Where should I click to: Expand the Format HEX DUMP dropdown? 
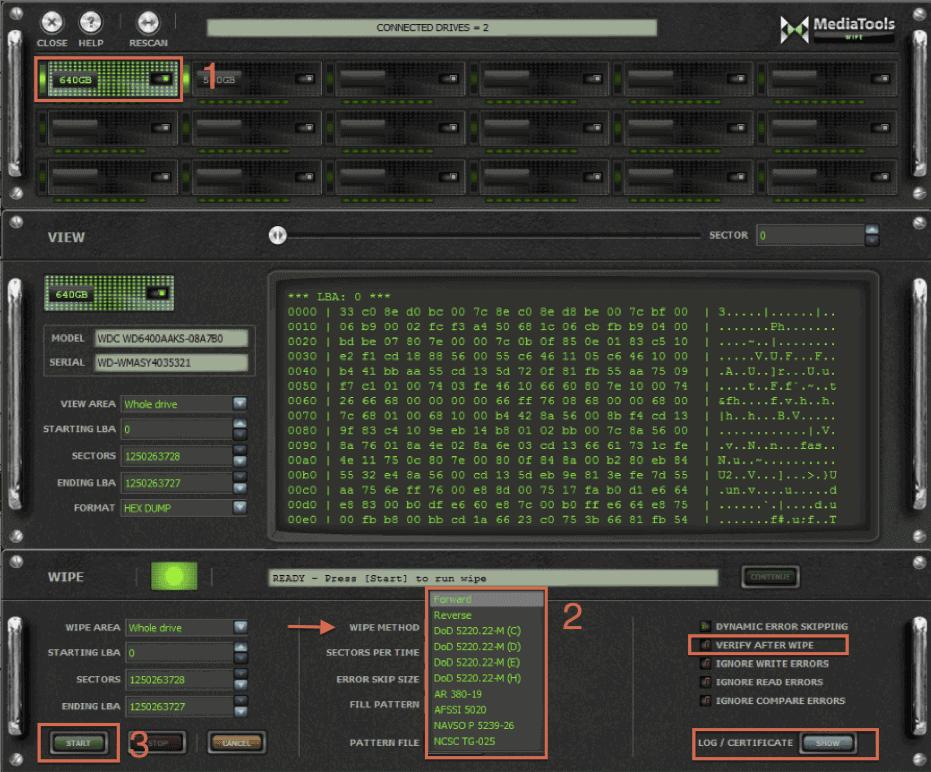239,508
